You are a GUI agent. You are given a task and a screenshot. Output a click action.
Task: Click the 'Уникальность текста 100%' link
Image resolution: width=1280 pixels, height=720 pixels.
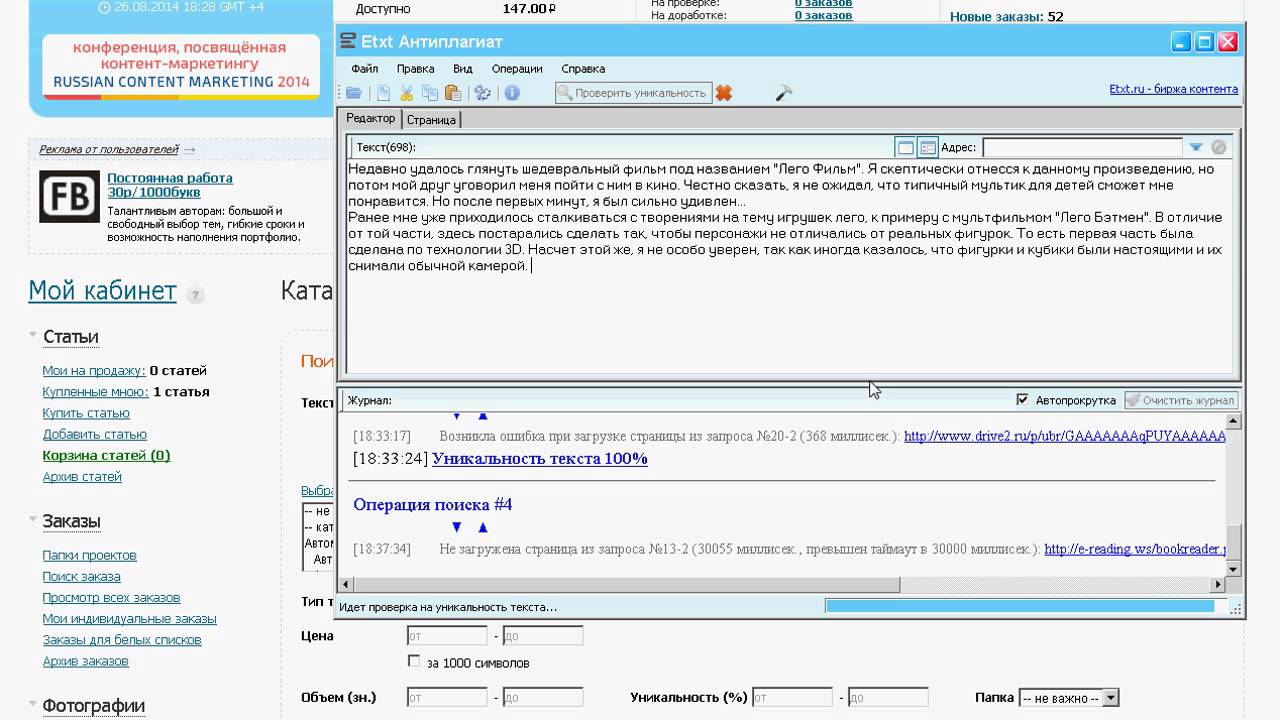(x=540, y=459)
